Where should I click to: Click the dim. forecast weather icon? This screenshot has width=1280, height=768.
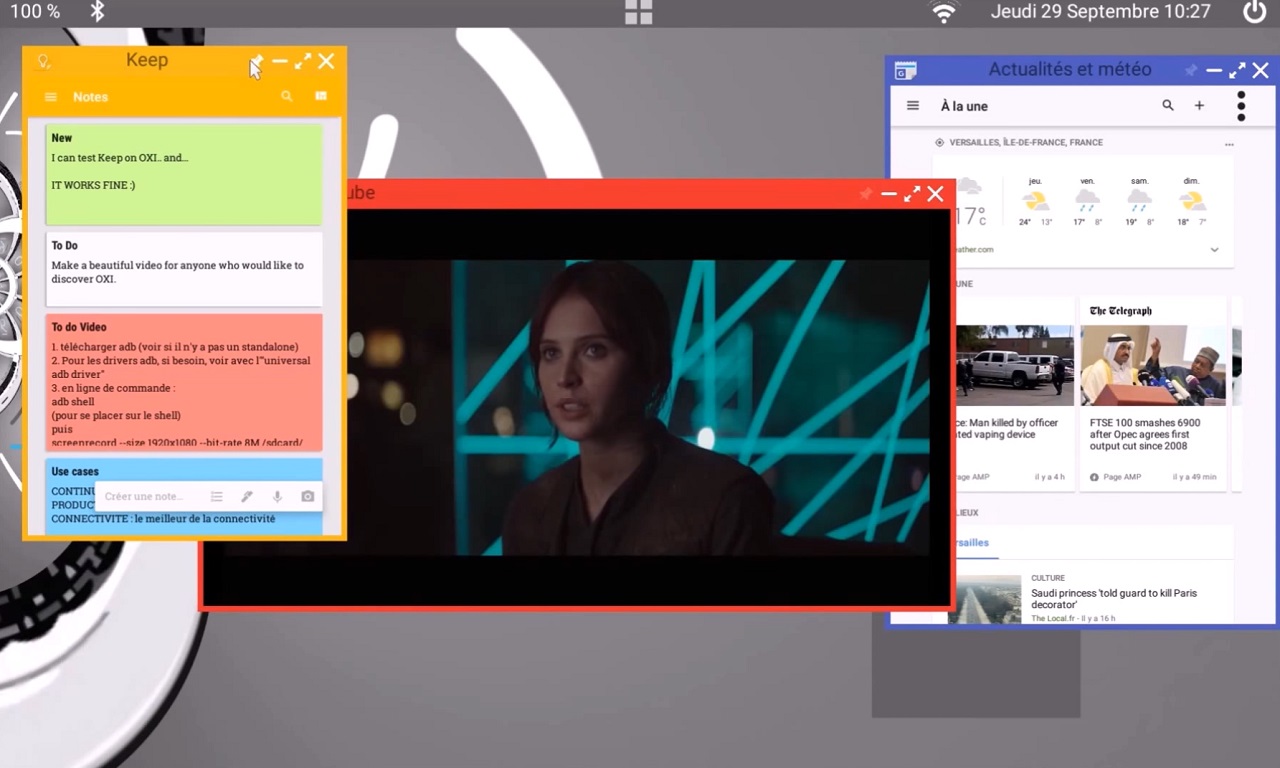click(1191, 200)
